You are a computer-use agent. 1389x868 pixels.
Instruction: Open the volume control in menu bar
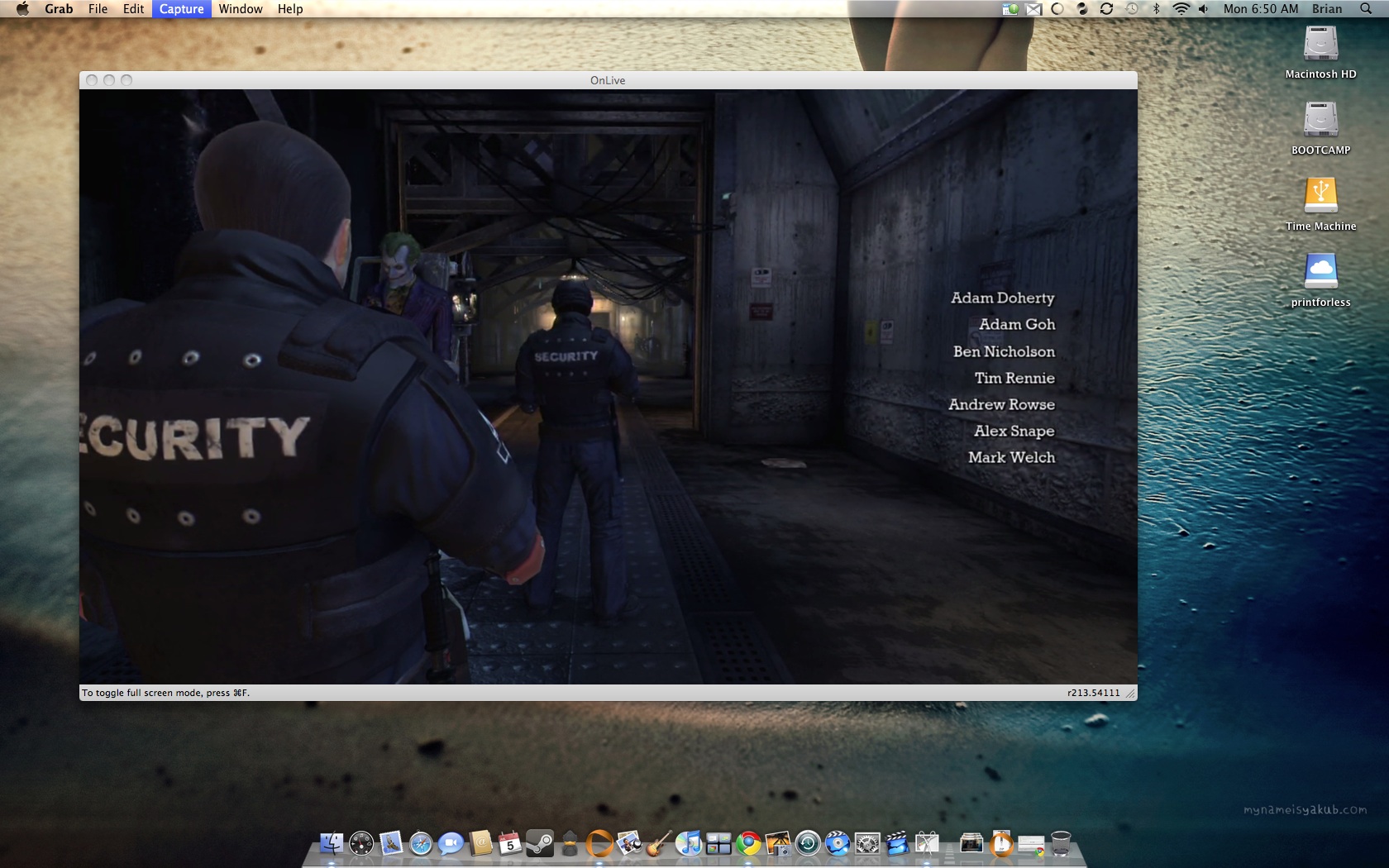[x=1204, y=9]
